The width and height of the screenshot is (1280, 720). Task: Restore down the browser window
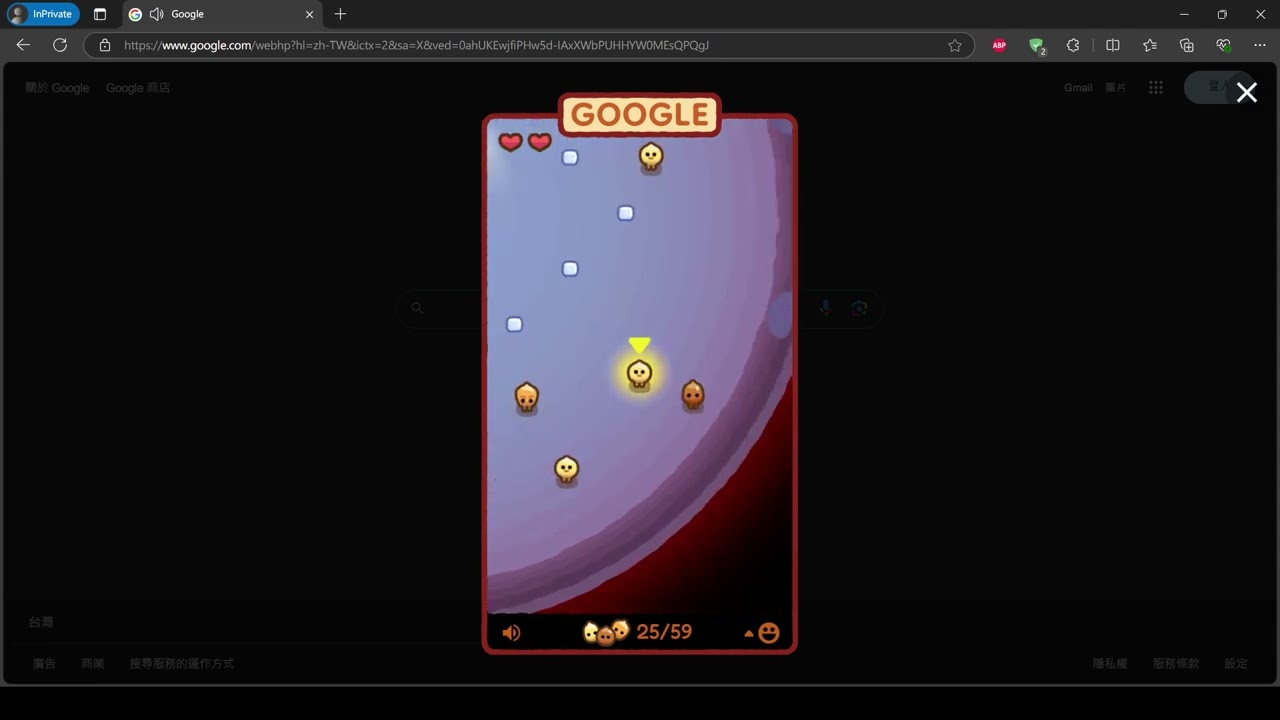pyautogui.click(x=1222, y=14)
